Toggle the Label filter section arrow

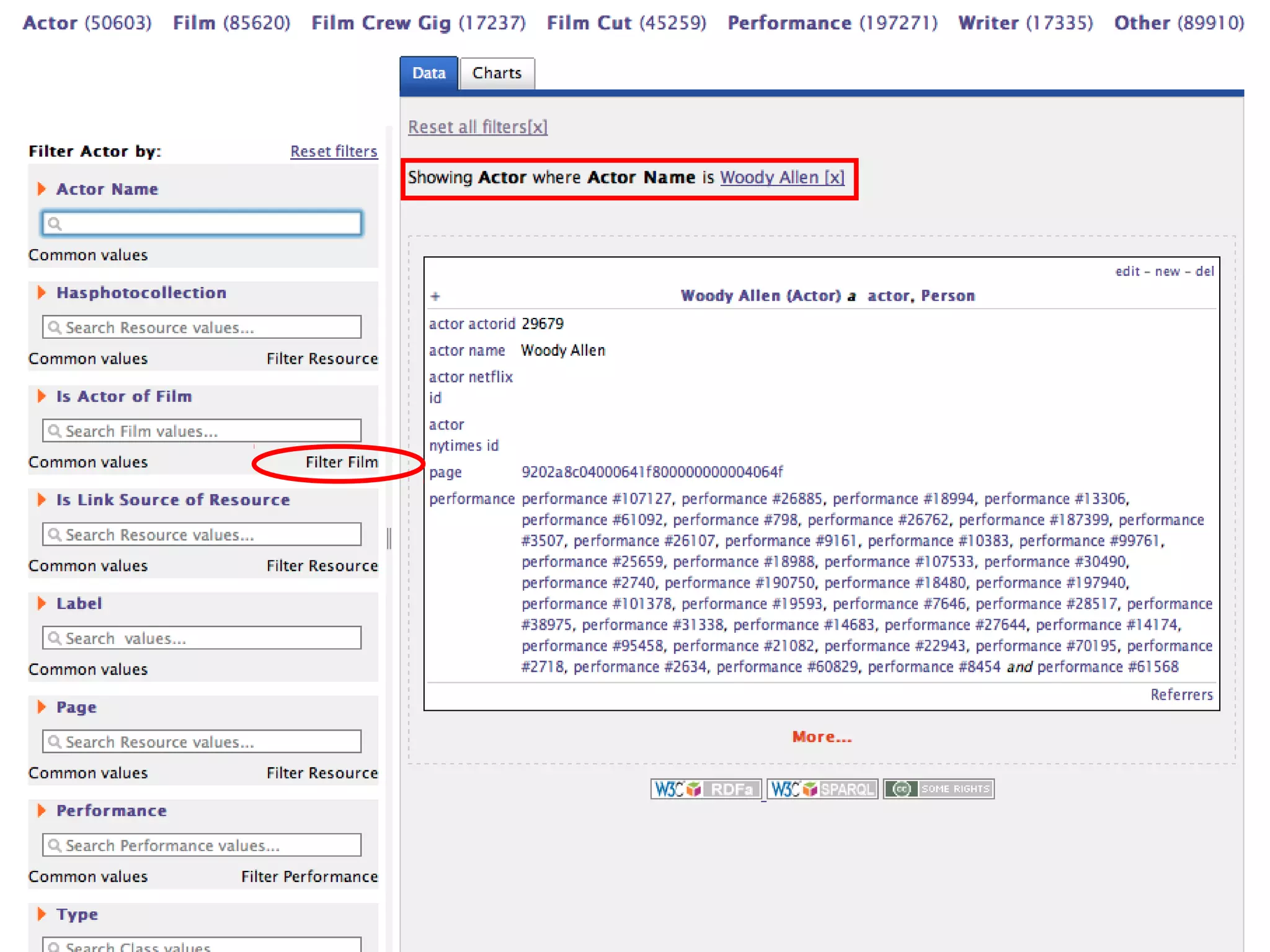pyautogui.click(x=42, y=603)
